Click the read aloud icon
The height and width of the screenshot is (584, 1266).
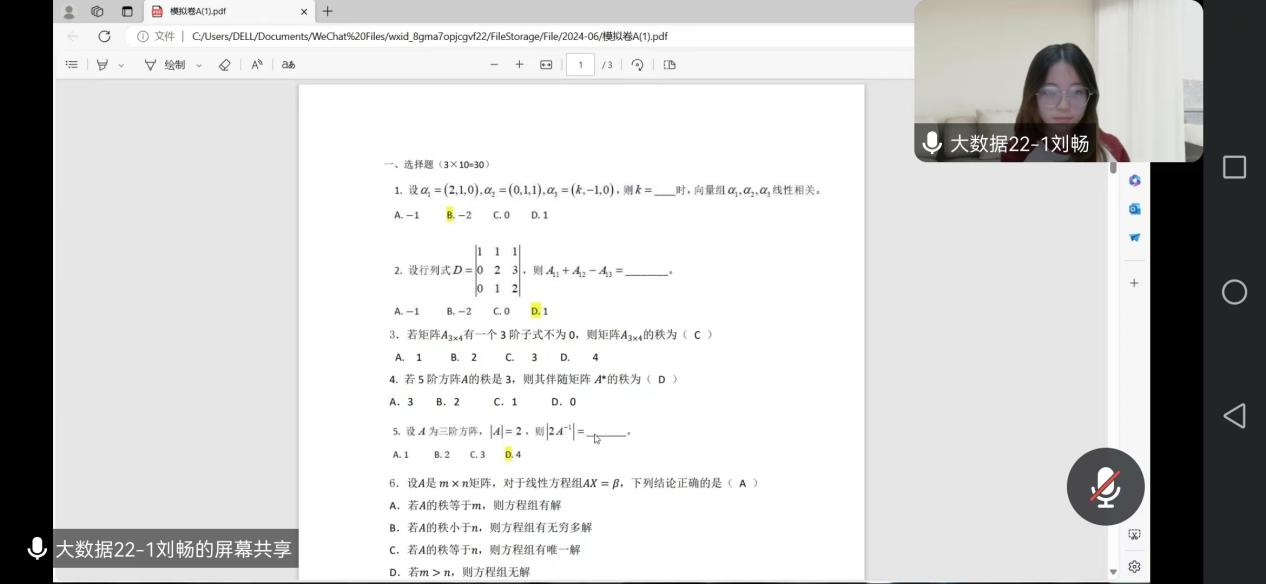[257, 65]
